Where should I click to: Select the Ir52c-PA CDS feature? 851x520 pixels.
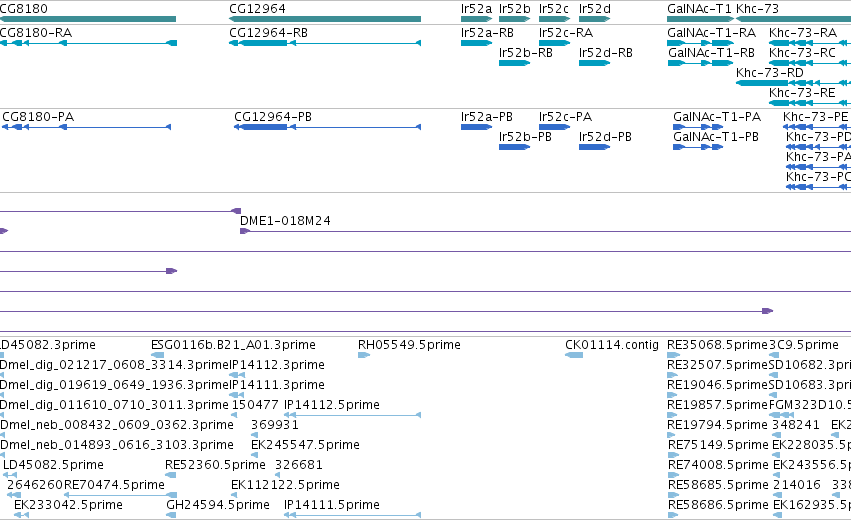click(x=554, y=127)
